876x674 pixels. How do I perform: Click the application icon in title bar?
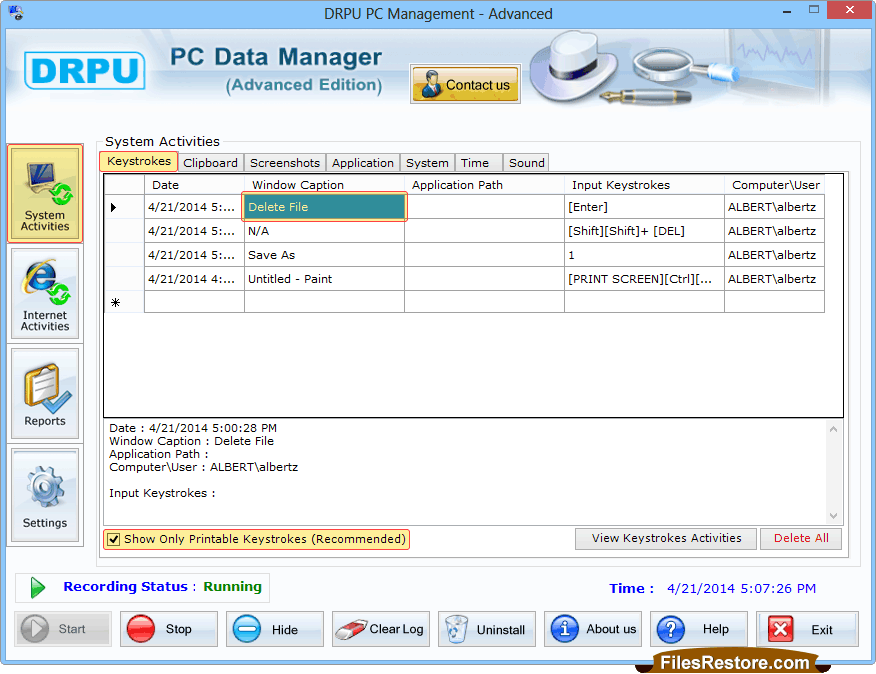pyautogui.click(x=16, y=13)
